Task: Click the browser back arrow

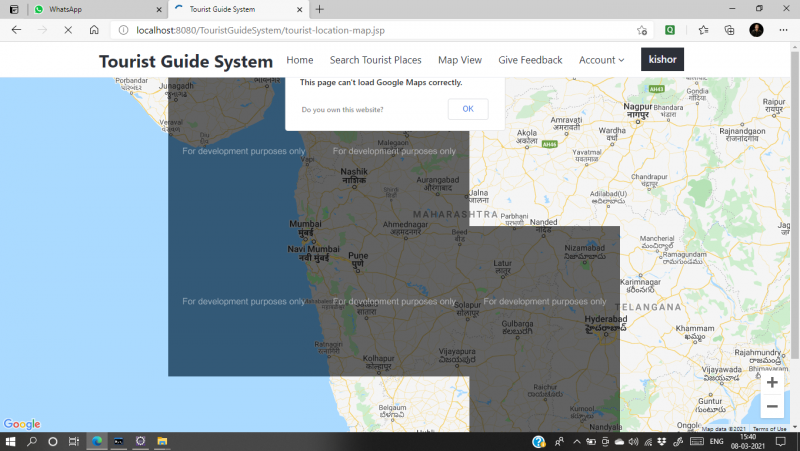Action: point(16,30)
